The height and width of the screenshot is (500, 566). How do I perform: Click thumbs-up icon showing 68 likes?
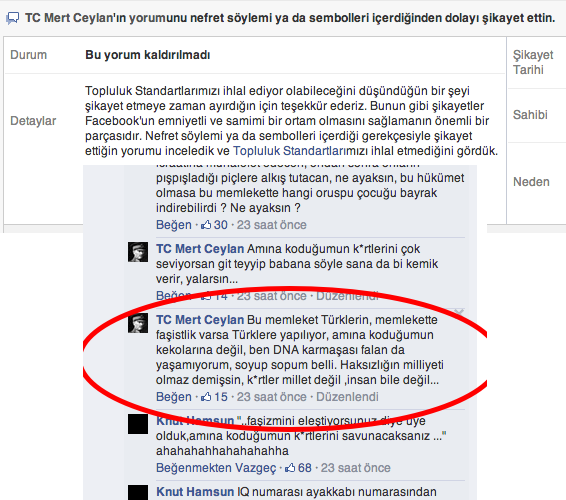290,468
